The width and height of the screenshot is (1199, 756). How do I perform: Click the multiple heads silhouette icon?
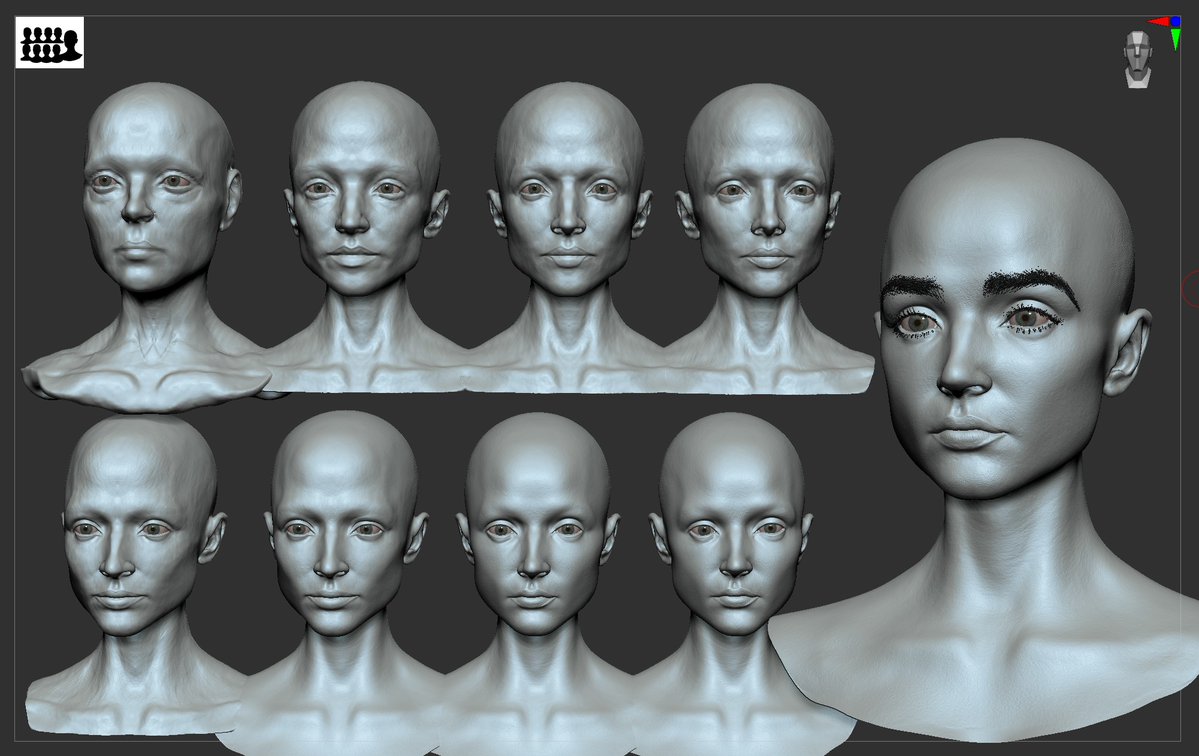(50, 43)
